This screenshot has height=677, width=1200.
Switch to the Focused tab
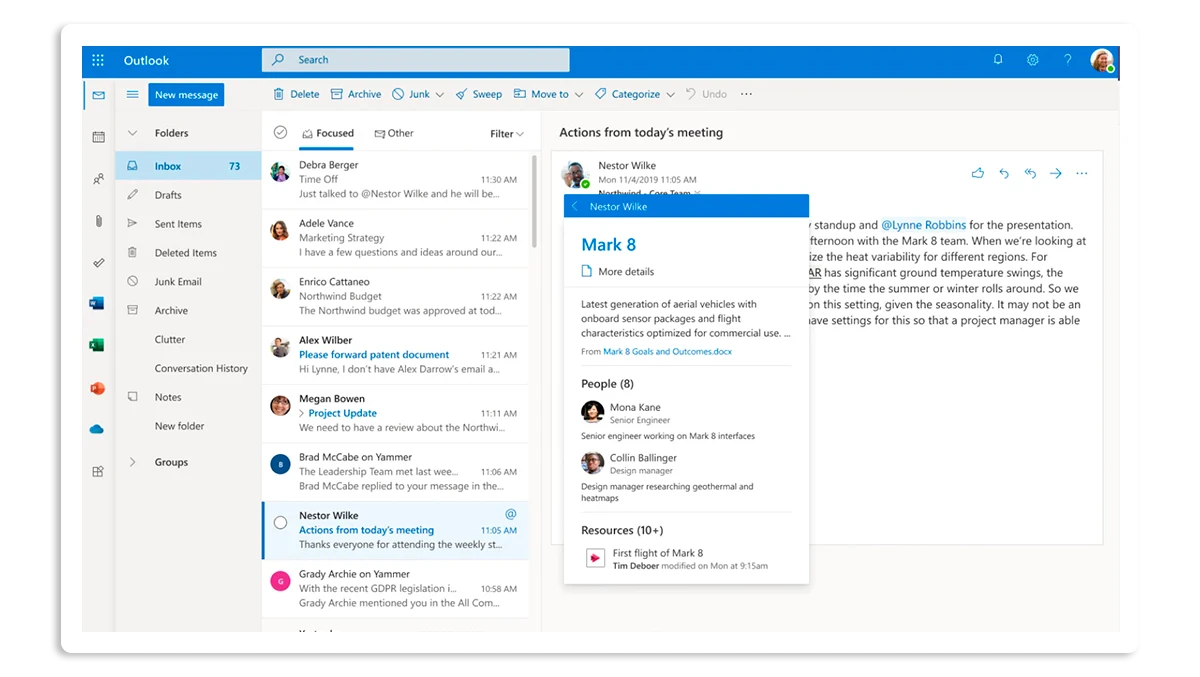[x=327, y=133]
